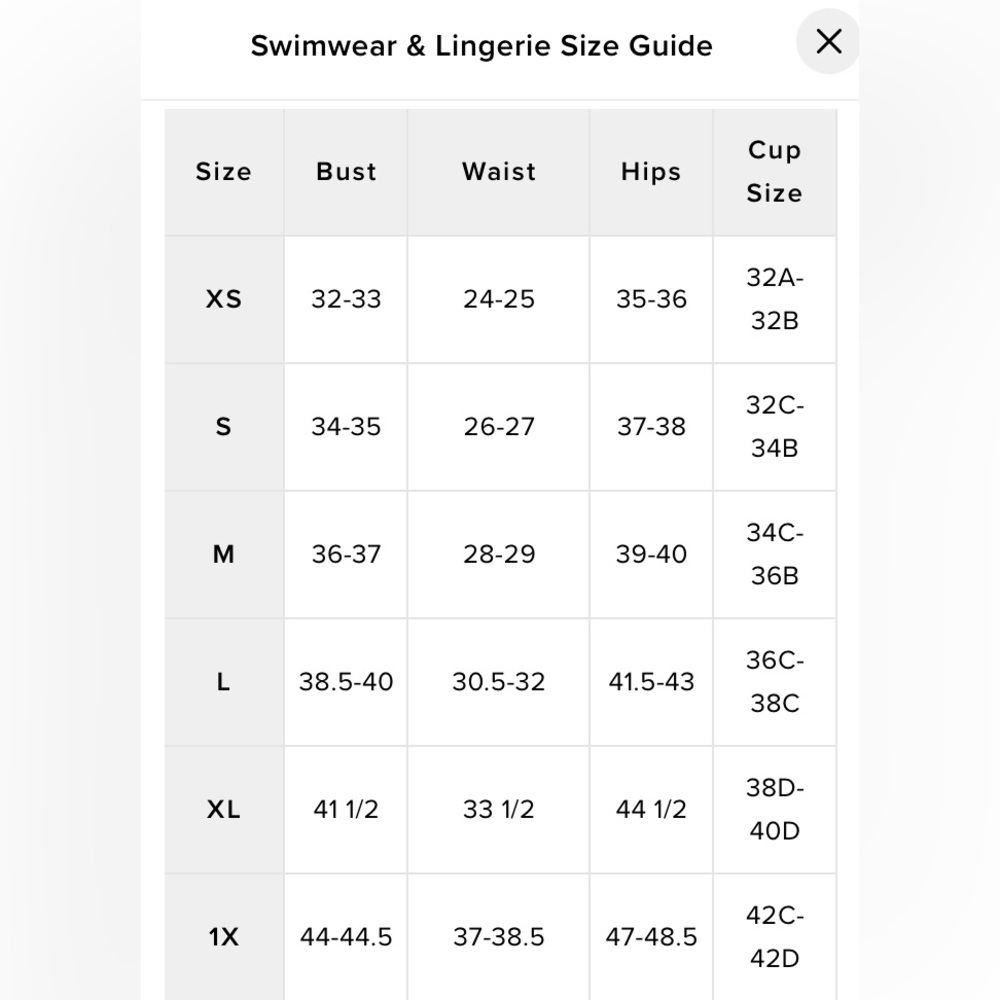Click the 42C-42D cup size cell
The image size is (1000, 1000).
(x=775, y=937)
